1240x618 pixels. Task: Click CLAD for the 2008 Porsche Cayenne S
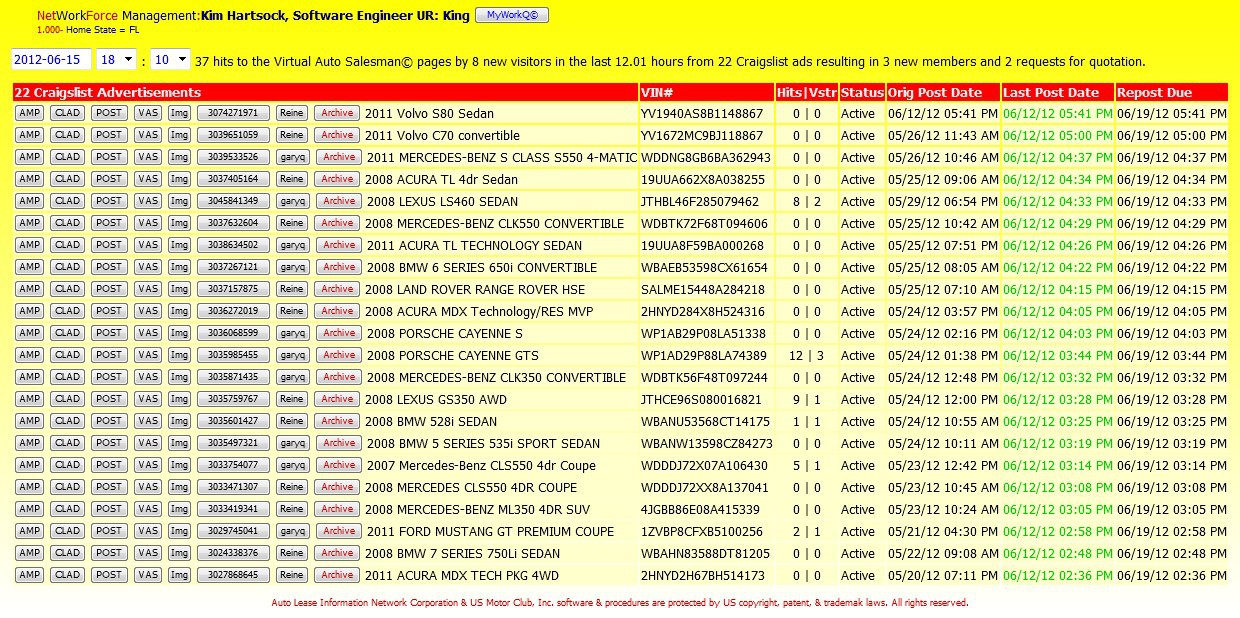[x=67, y=333]
